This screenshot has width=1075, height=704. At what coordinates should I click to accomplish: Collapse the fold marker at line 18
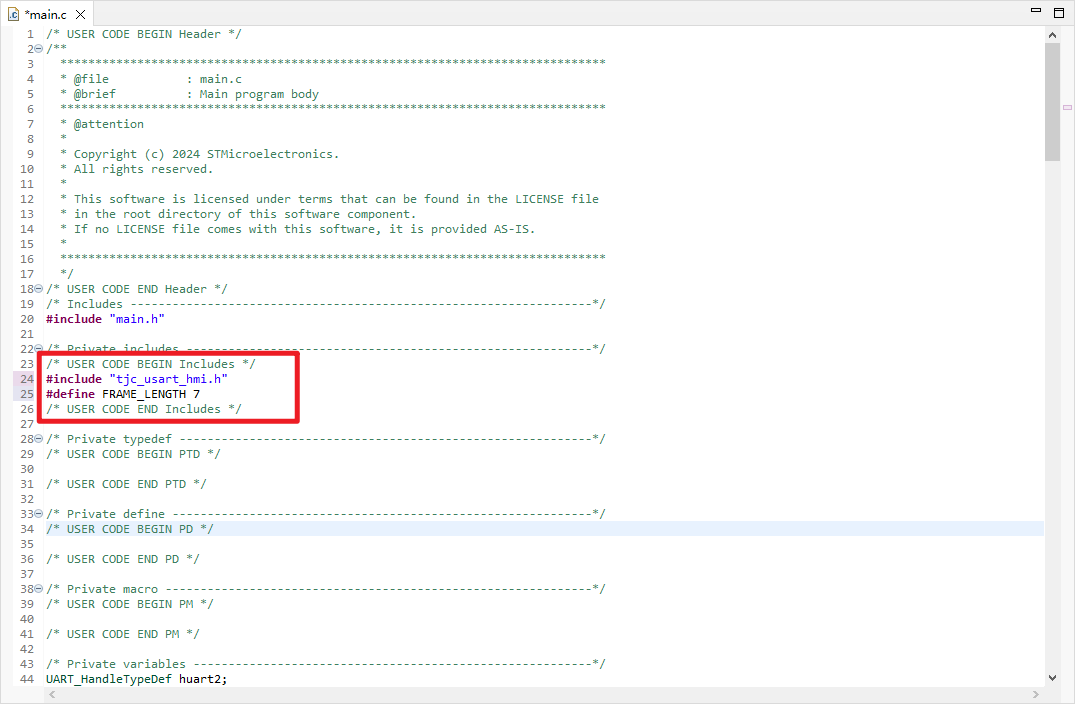pyautogui.click(x=39, y=289)
